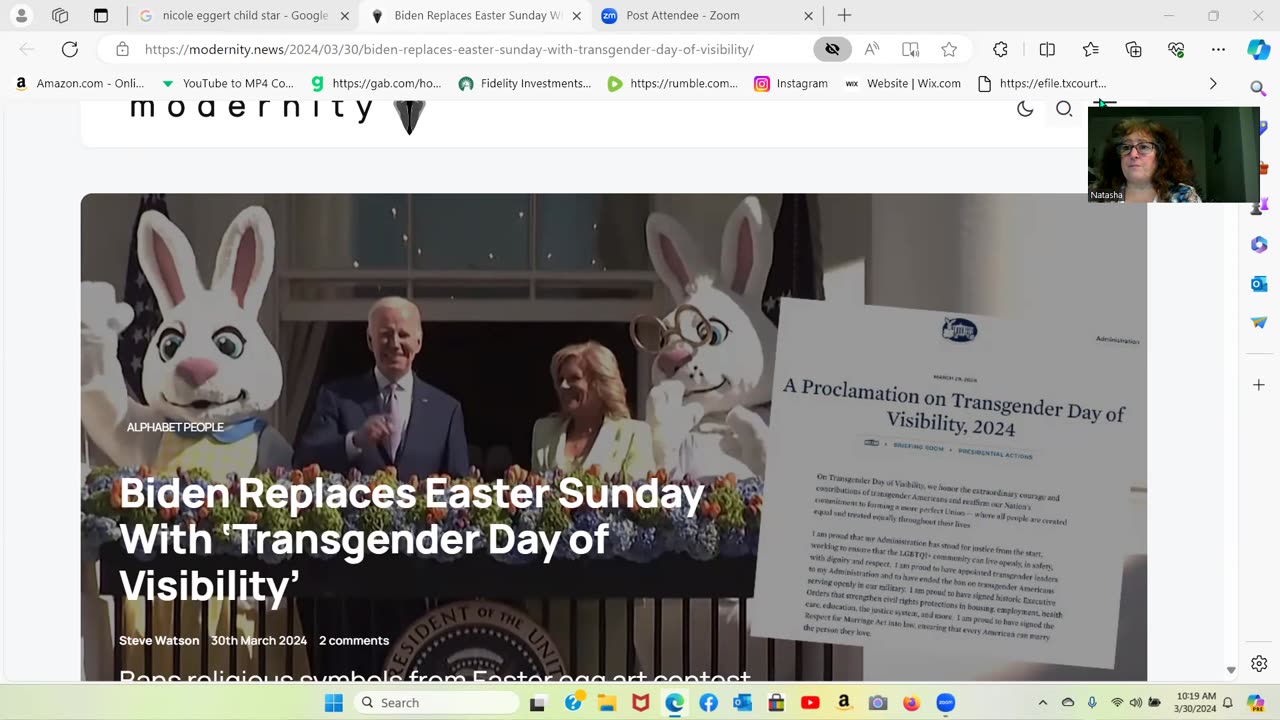Open McAfee from the taskbar

pyautogui.click(x=641, y=703)
